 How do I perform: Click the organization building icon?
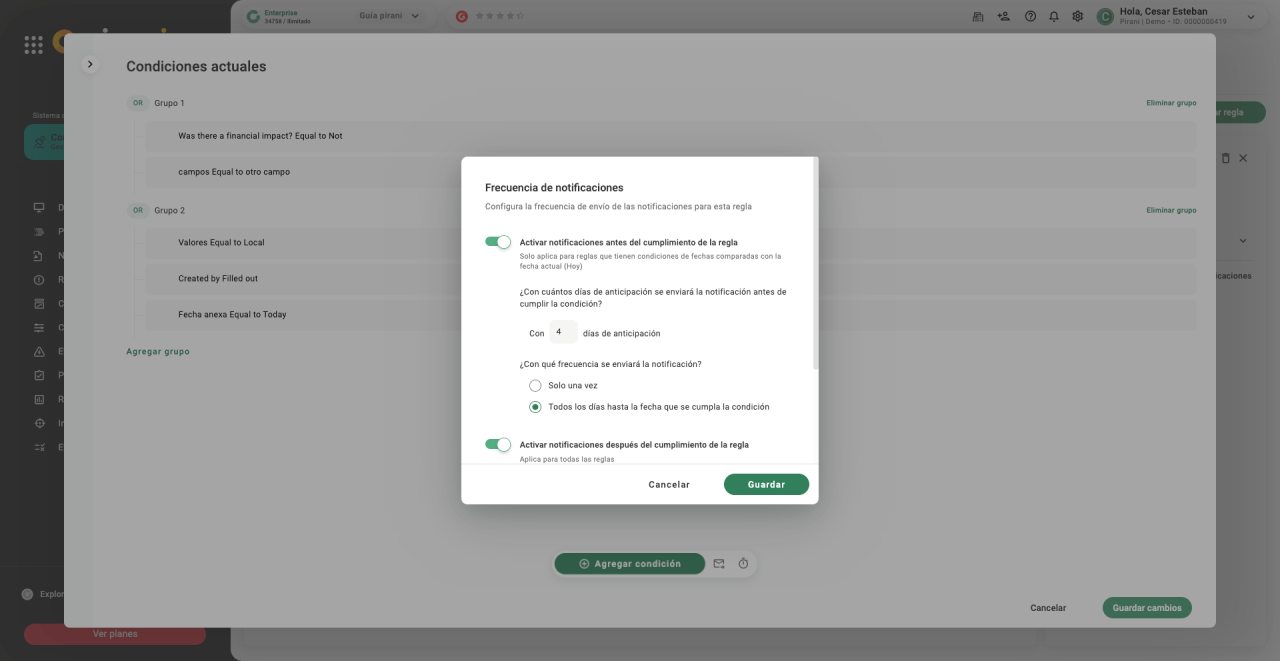(978, 16)
